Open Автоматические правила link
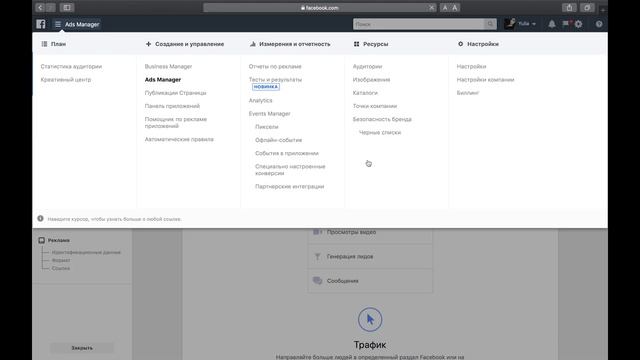The image size is (640, 360). (x=179, y=139)
